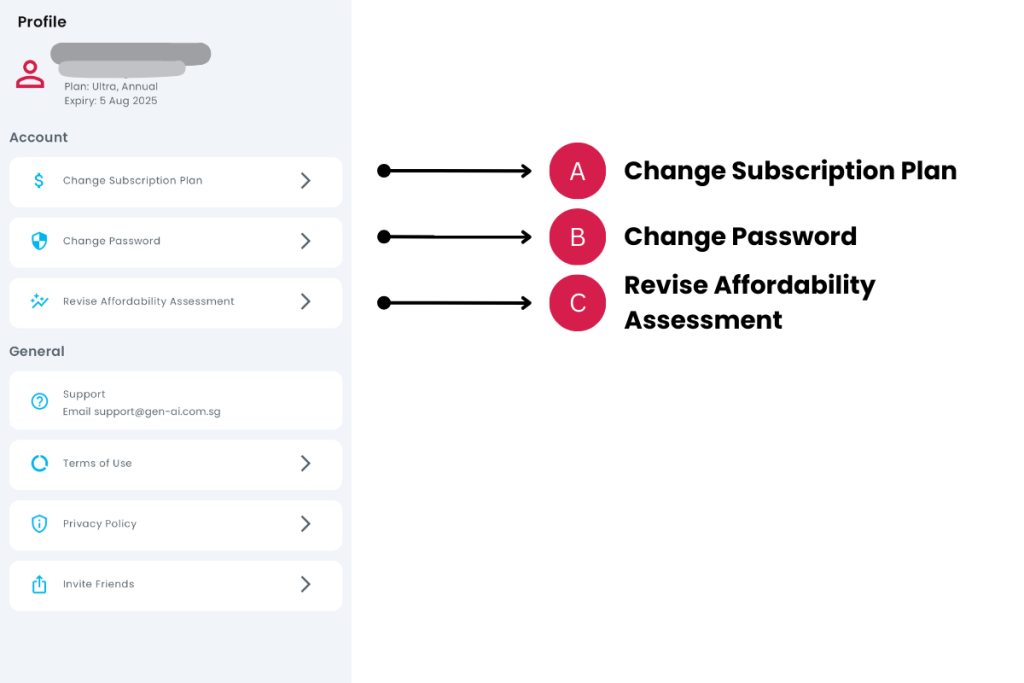Click the Invite Friends share icon
Viewport: 1024px width, 683px height.
tap(39, 584)
